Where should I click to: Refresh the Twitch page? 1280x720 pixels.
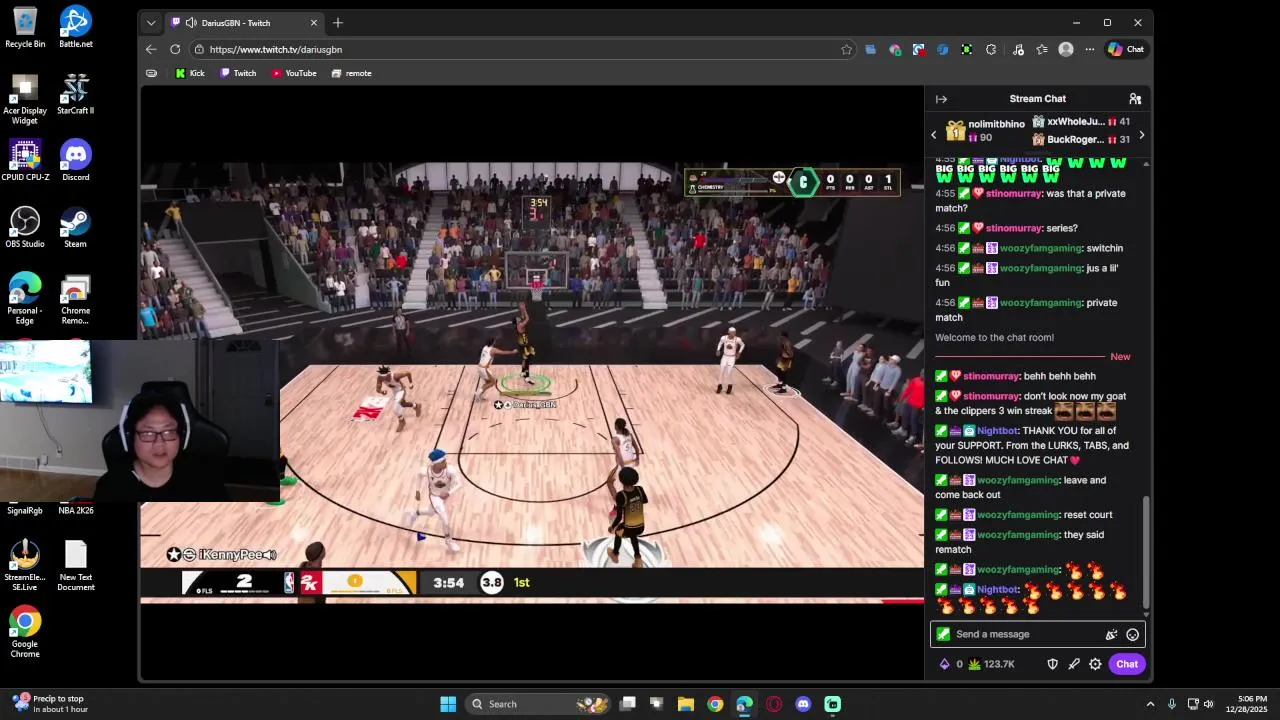[175, 49]
